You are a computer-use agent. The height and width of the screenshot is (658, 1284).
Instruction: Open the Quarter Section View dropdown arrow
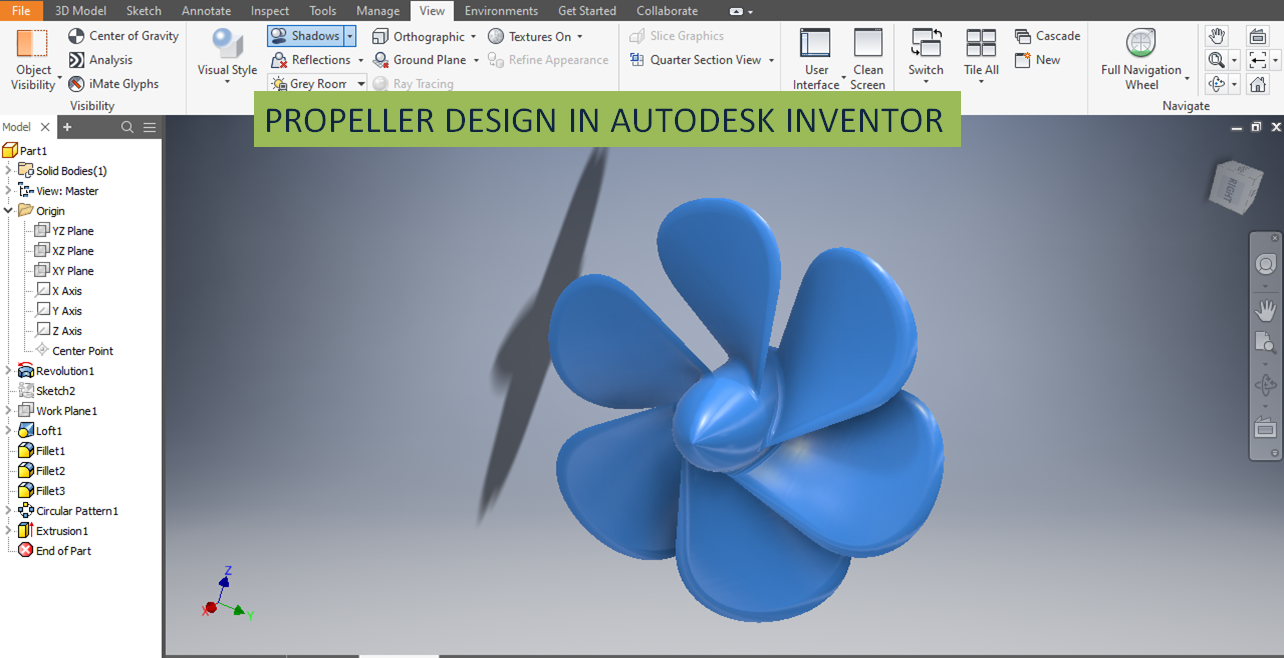click(x=771, y=60)
